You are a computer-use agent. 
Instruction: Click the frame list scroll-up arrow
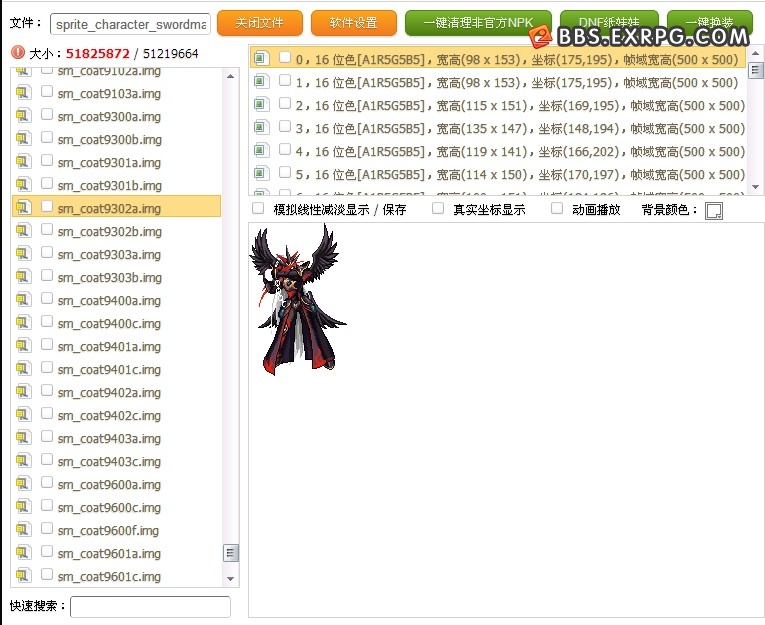click(x=755, y=53)
